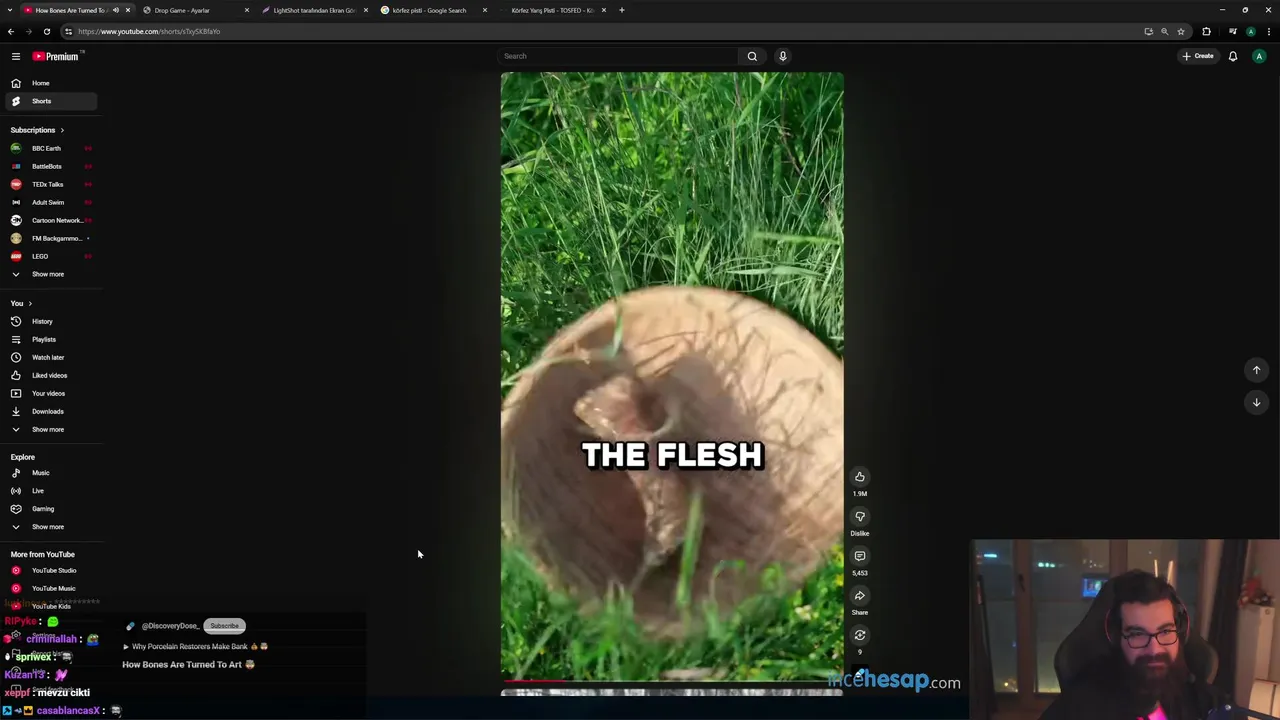1280x720 pixels.
Task: Mute the audio on the YouTube tab
Action: 115,10
